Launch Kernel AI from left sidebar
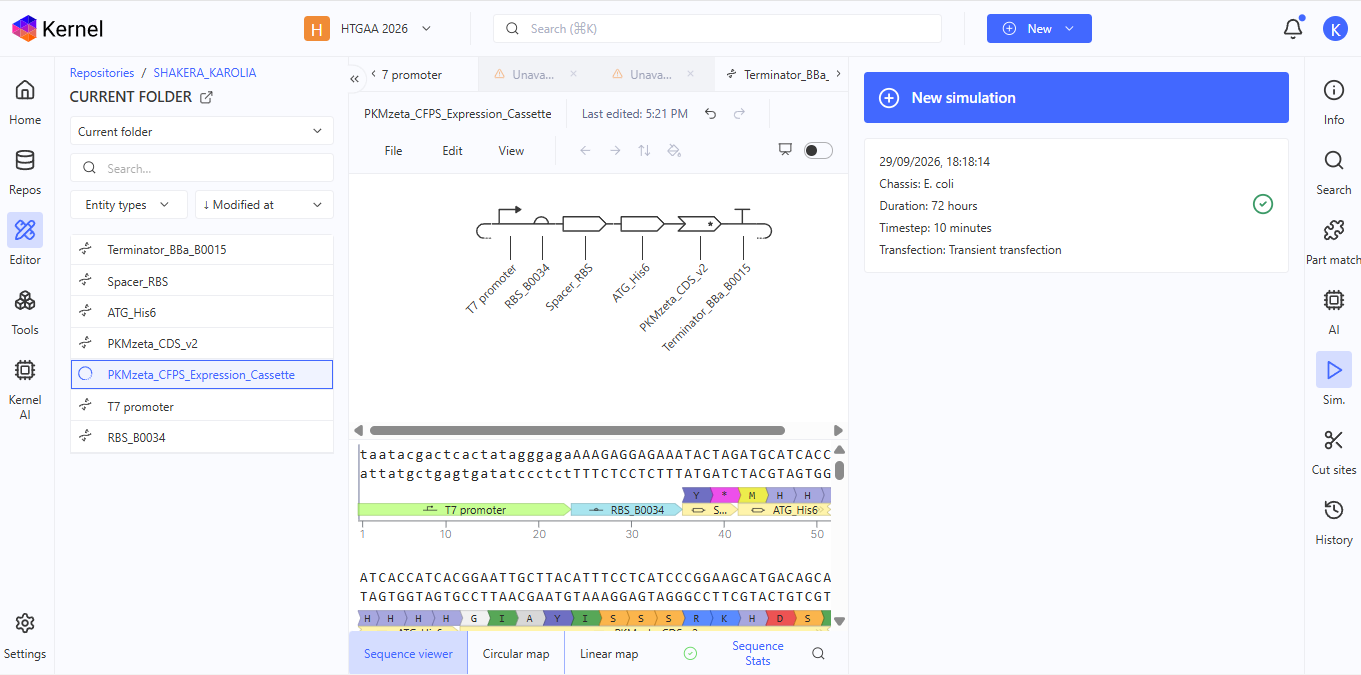Viewport: 1361px width, 675px height. (x=25, y=389)
